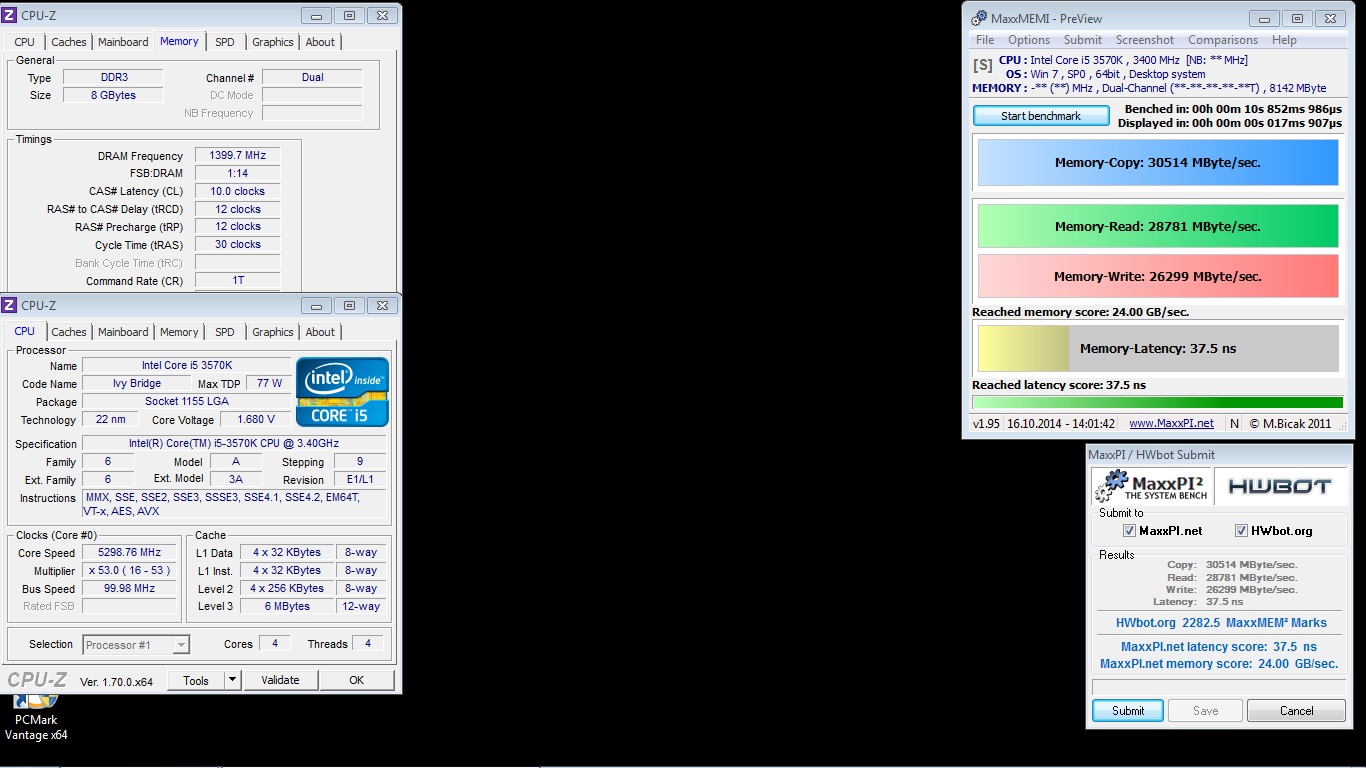Click the OK button in CPU-Z
Screen dimensions: 1366x768
[x=357, y=680]
